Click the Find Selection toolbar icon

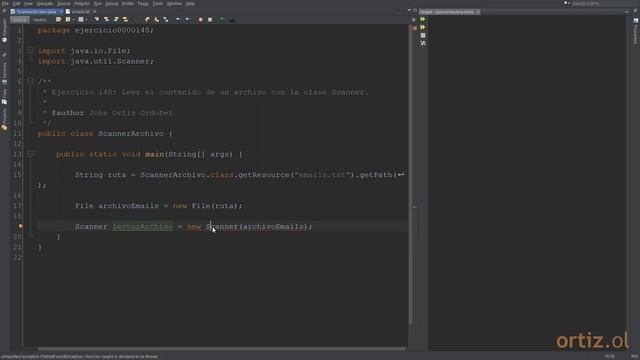pyautogui.click(x=97, y=20)
